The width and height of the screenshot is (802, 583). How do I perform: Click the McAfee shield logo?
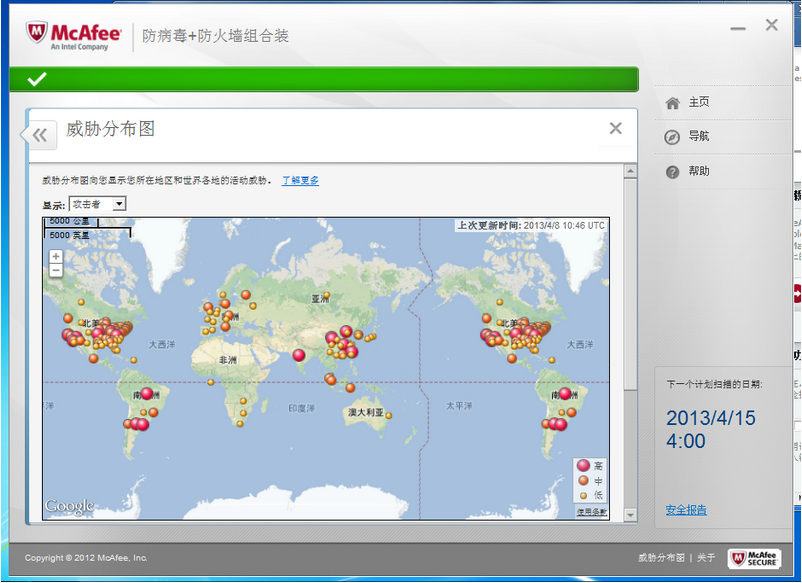pos(39,33)
